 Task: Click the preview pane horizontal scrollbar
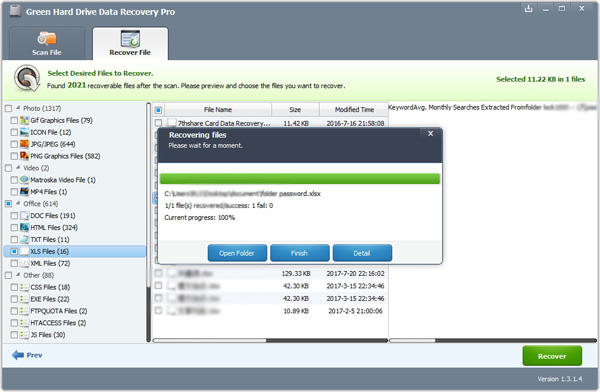[x=493, y=340]
